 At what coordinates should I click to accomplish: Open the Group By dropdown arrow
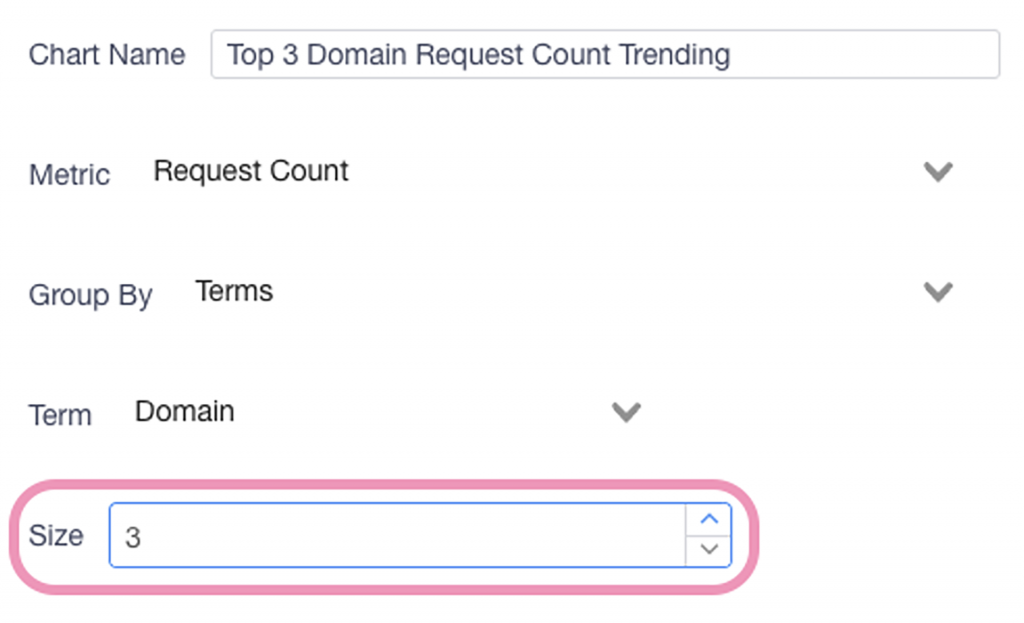click(937, 292)
